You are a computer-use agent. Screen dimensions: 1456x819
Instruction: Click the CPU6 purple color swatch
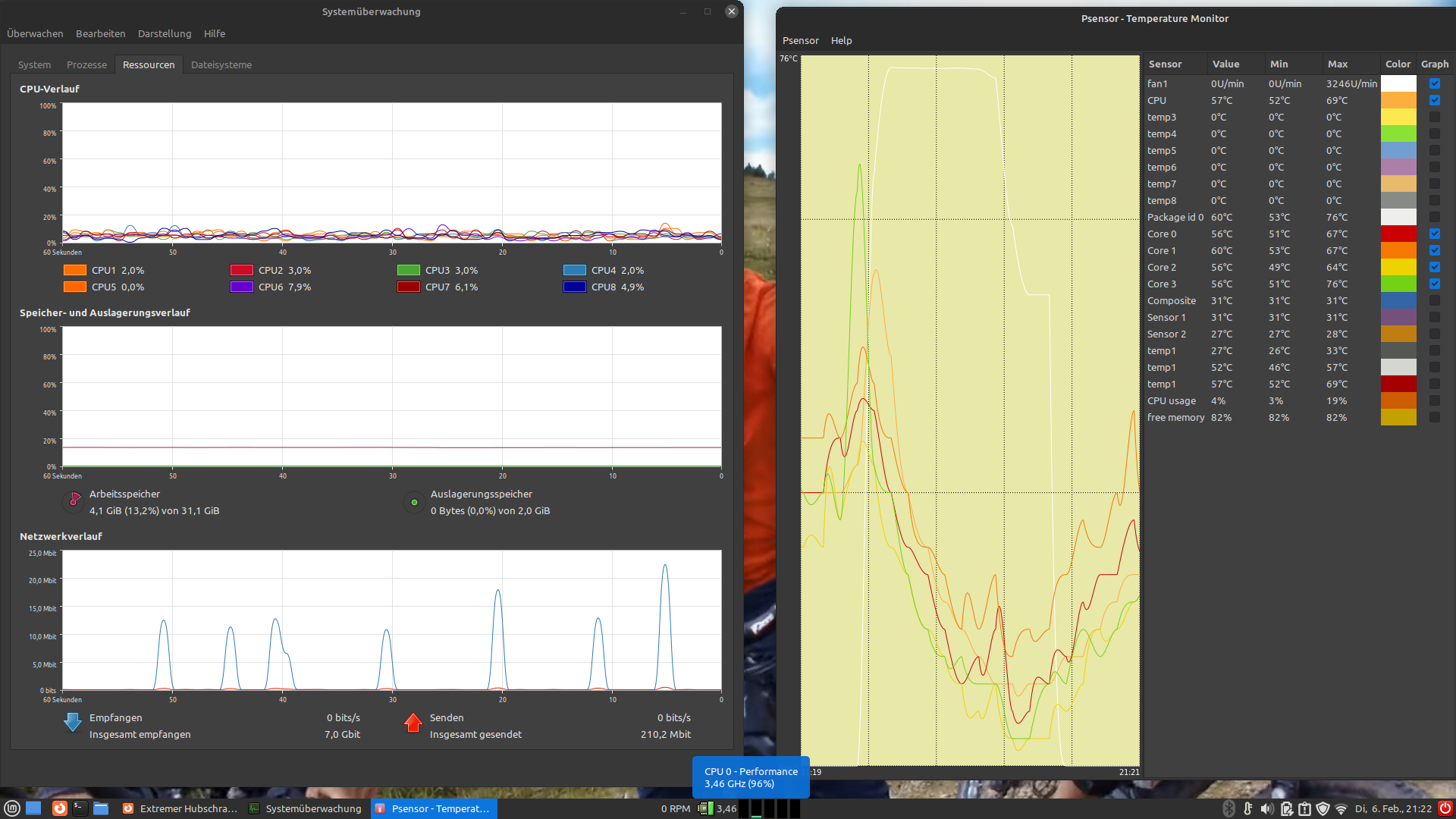[x=241, y=287]
